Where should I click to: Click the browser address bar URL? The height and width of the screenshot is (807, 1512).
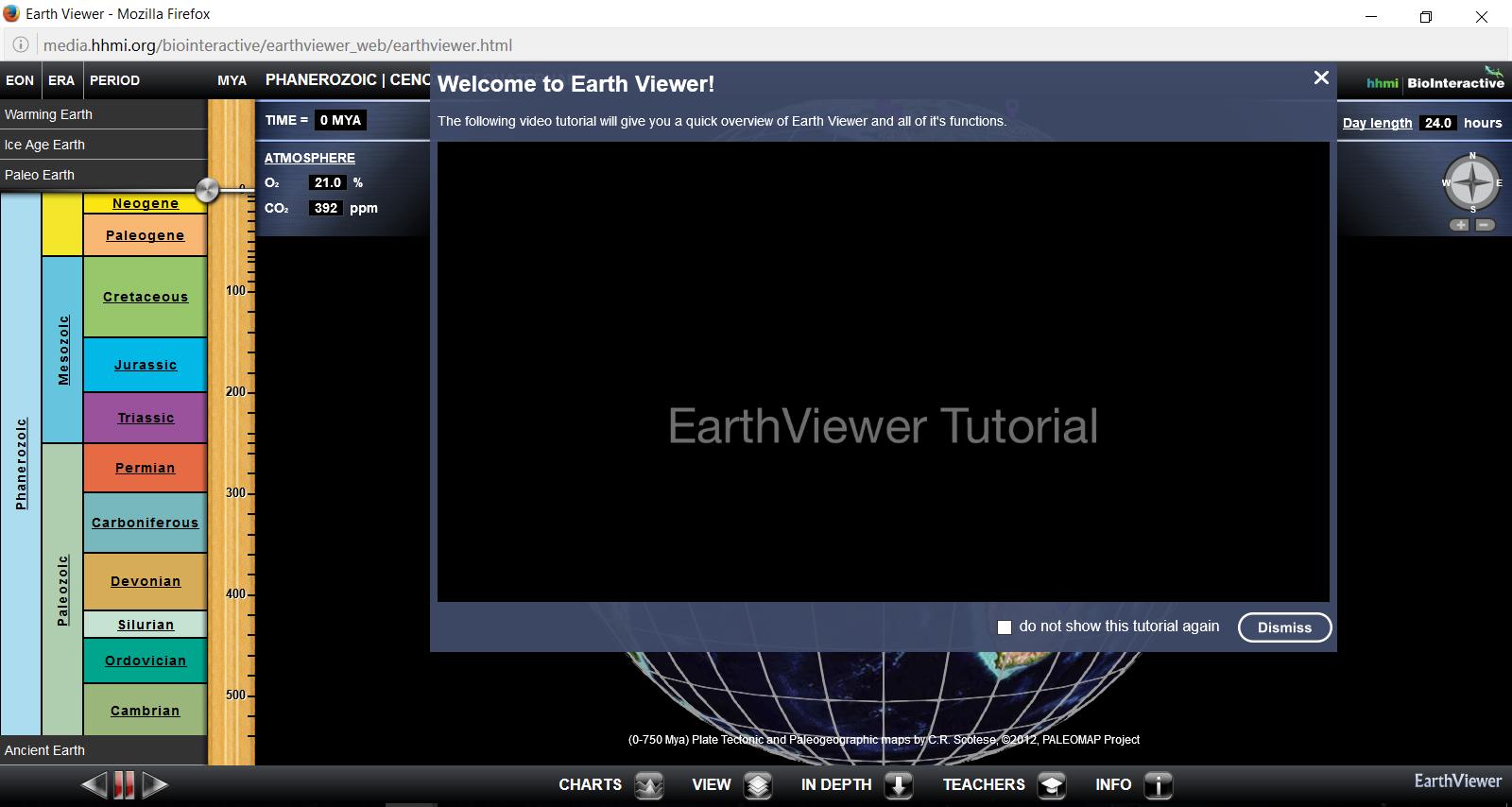click(278, 45)
